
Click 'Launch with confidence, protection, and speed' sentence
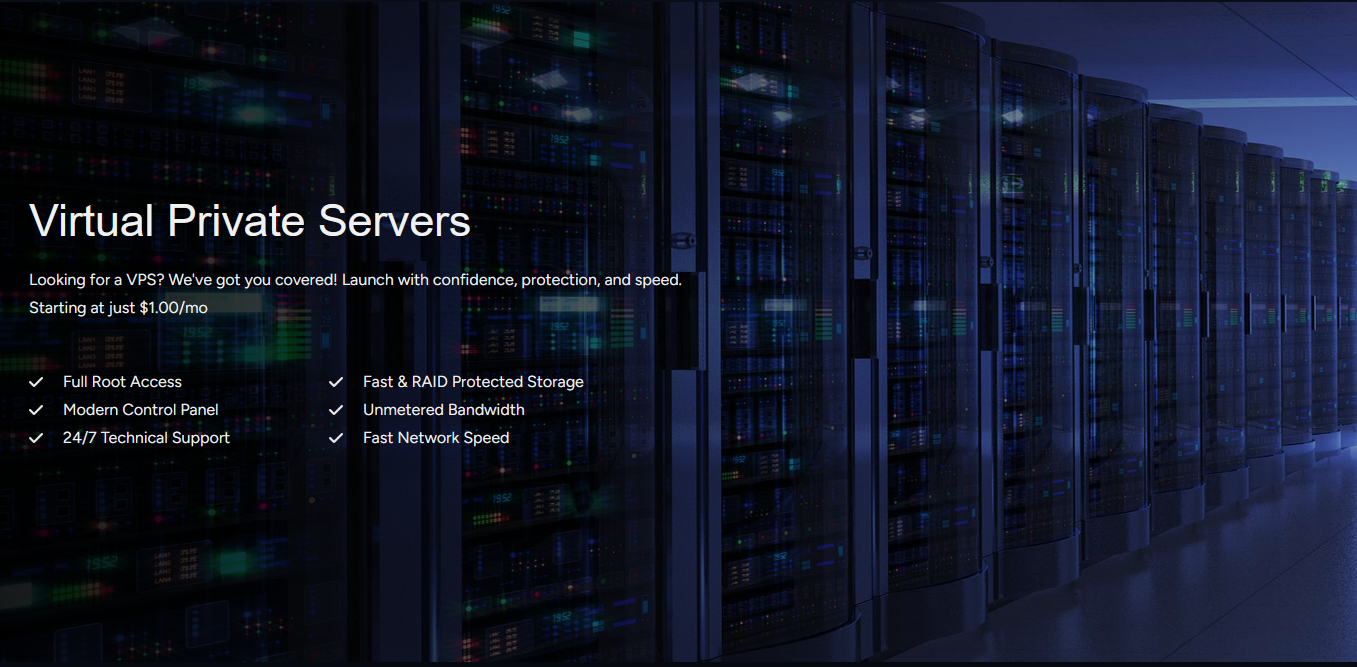point(511,280)
